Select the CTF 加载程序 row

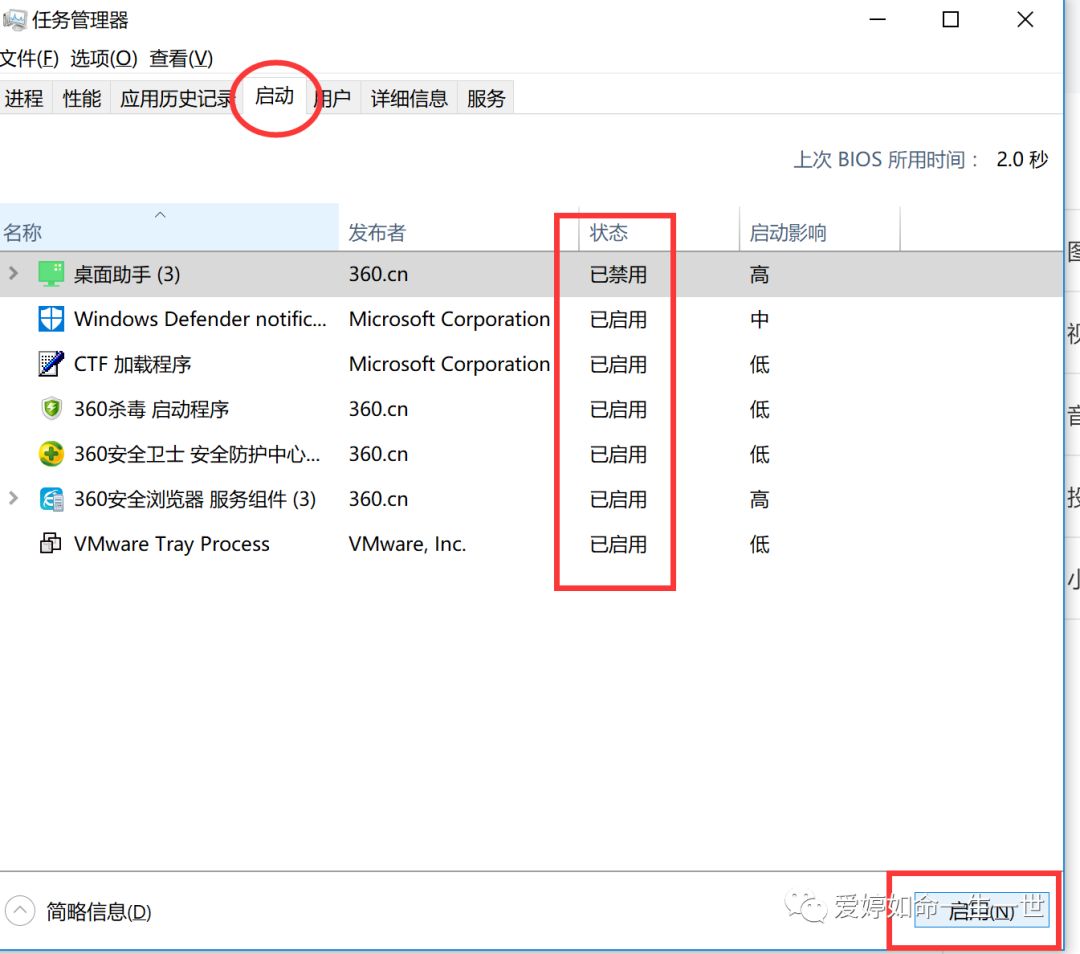click(531, 364)
